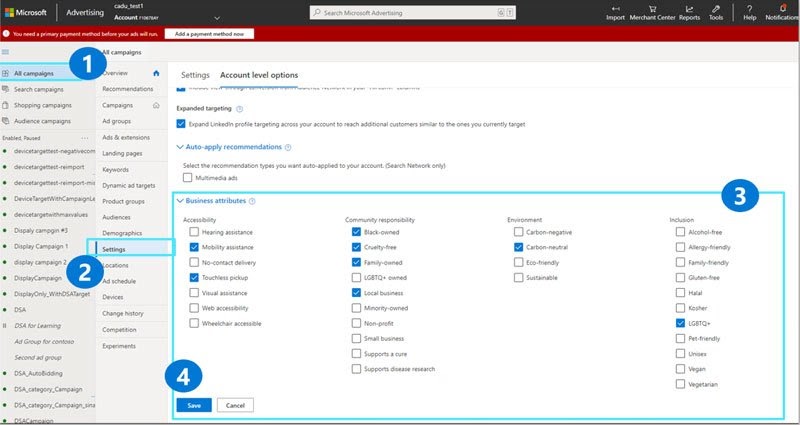The width and height of the screenshot is (800, 425).
Task: Open the Notifications bell icon
Action: tap(783, 8)
